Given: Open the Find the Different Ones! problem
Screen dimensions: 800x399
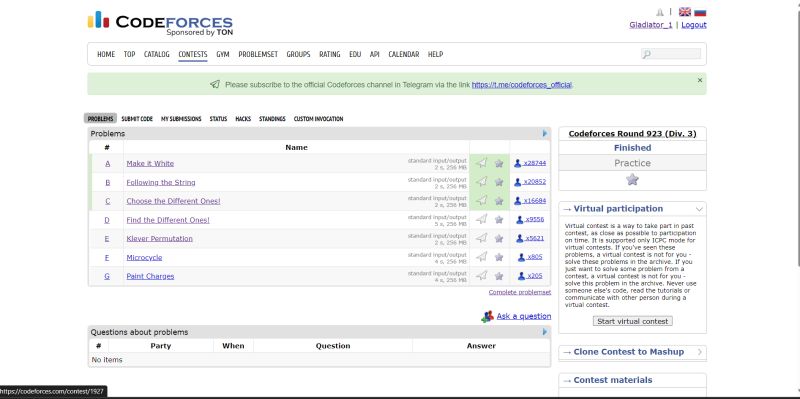Looking at the screenshot, I should tap(168, 220).
